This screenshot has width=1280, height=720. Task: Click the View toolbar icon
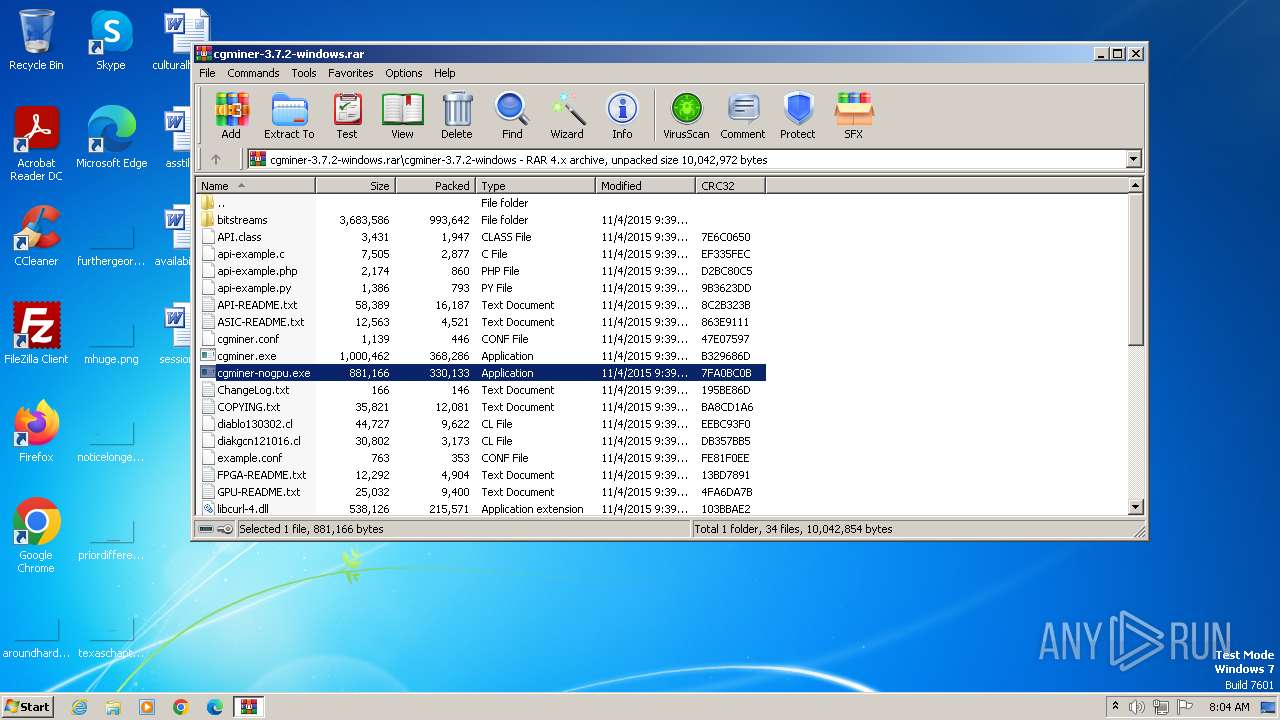click(402, 115)
